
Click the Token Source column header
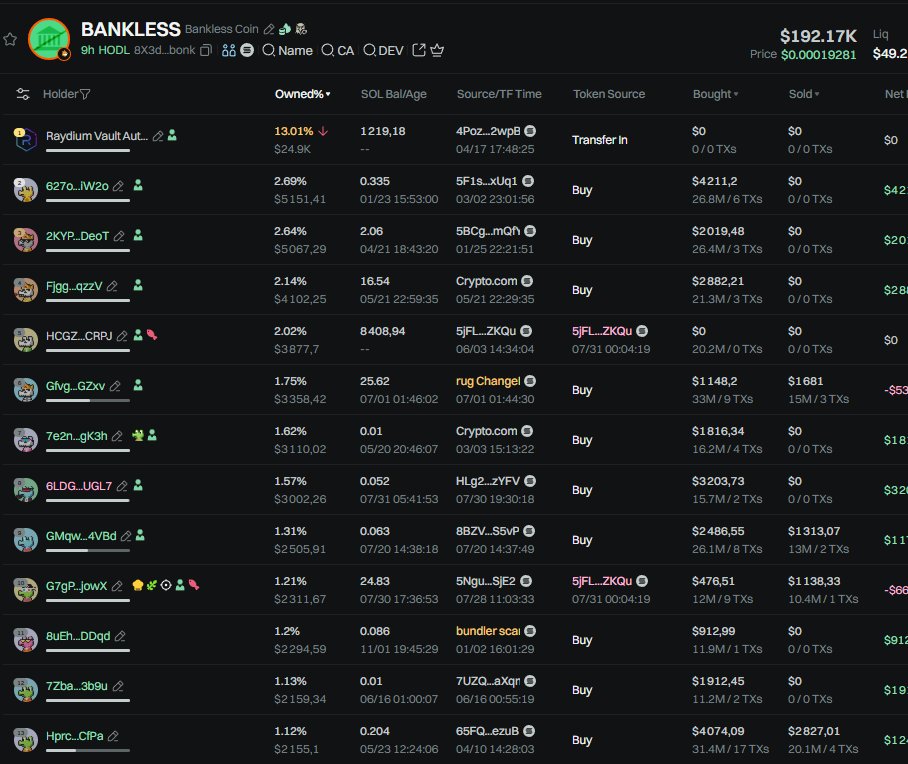(609, 94)
